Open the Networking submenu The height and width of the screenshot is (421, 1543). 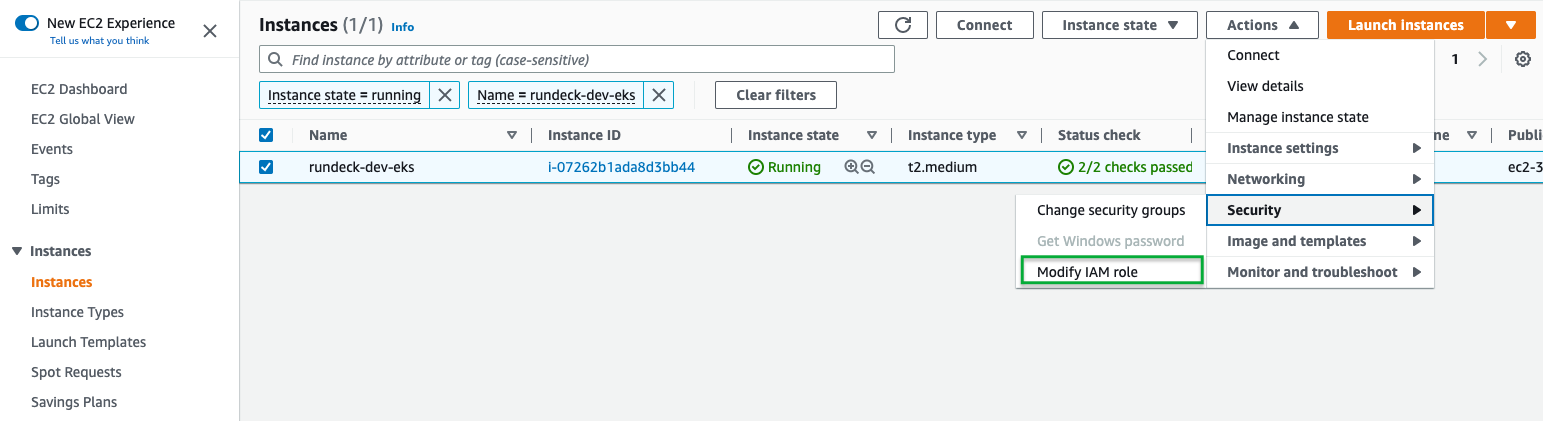coord(1320,179)
